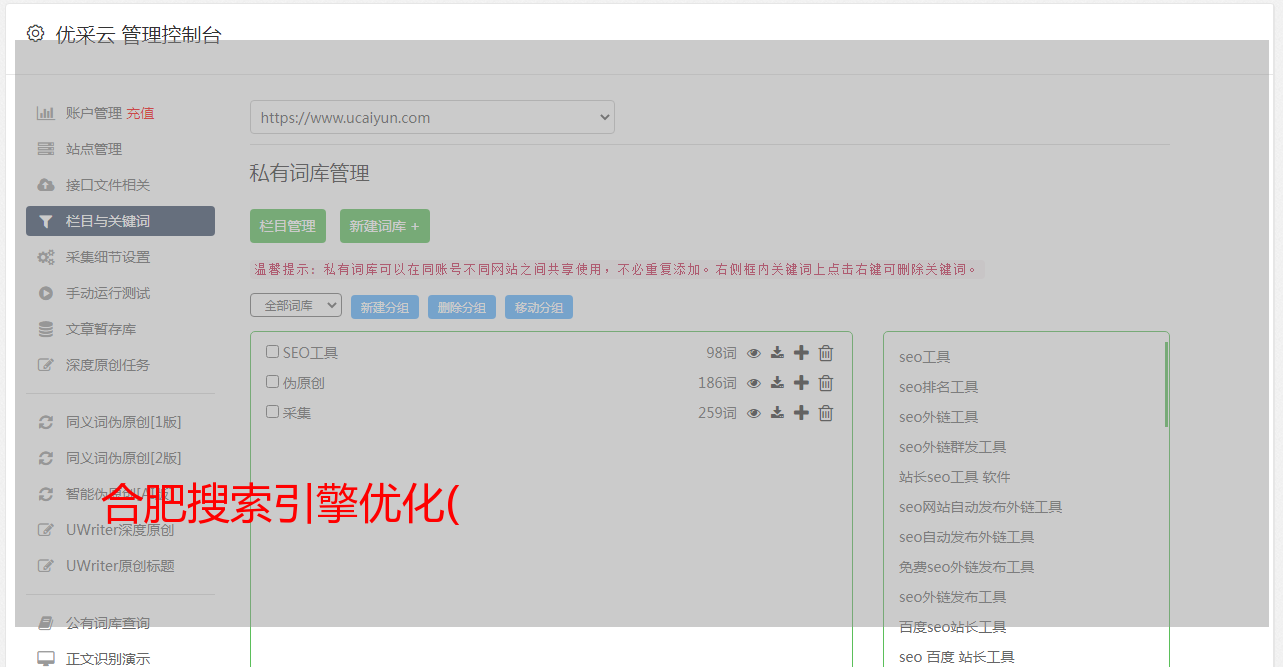Viewport: 1283px width, 667px height.
Task: Select the 采集 checkbox
Action: point(272,412)
